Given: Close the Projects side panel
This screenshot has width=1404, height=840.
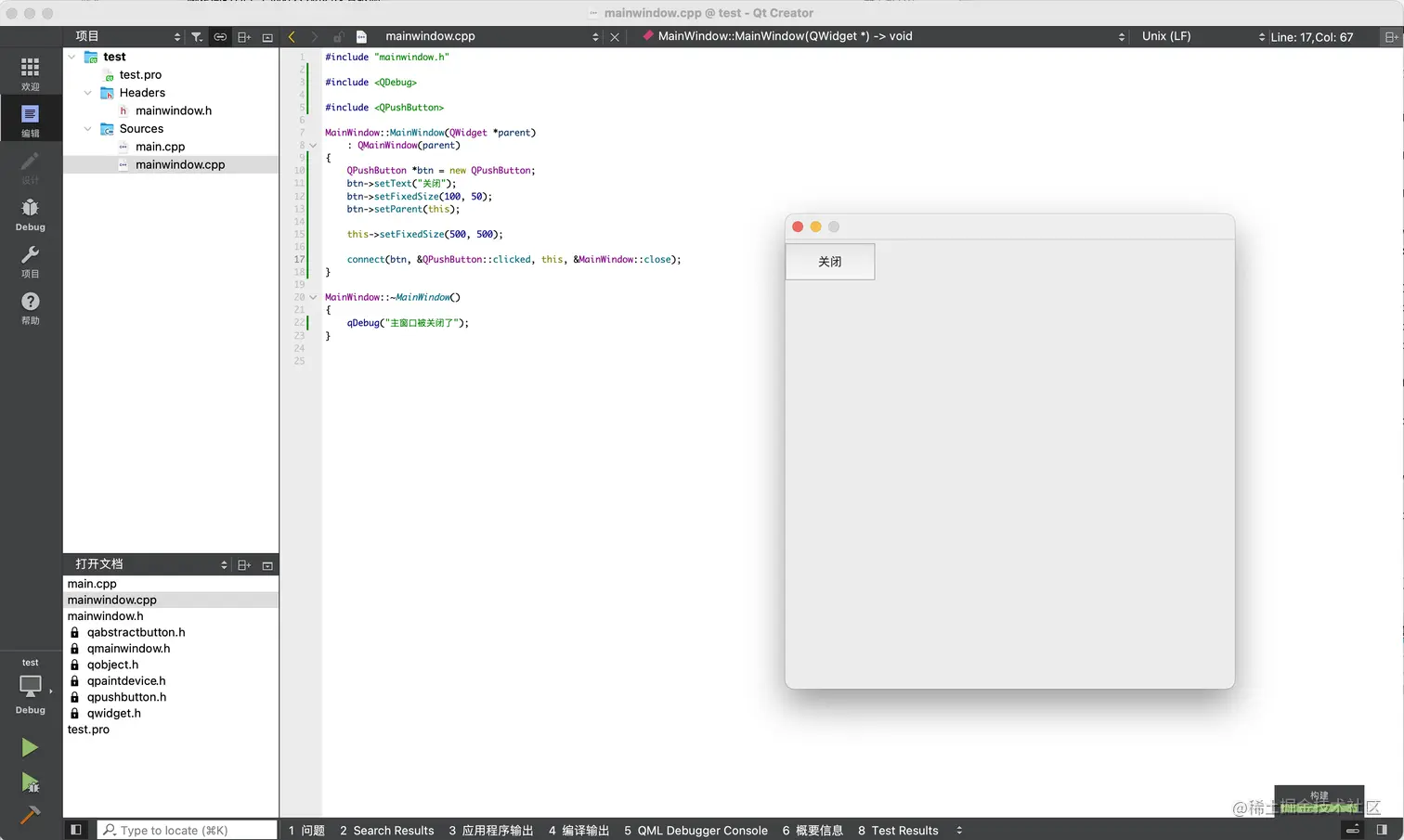Looking at the screenshot, I should pyautogui.click(x=267, y=37).
